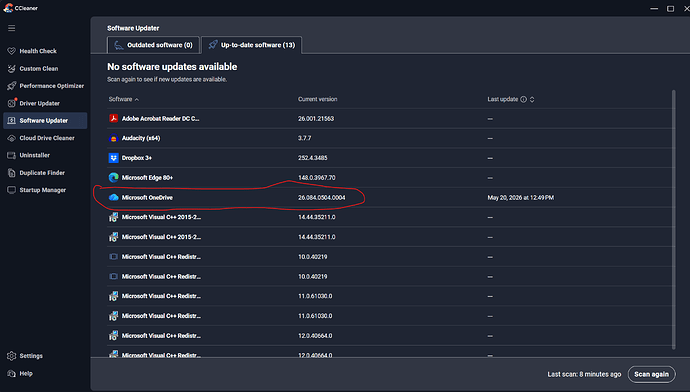Viewport: 690px width, 392px height.
Task: Select the Adobe Acrobat Reader DC row
Action: pos(391,118)
